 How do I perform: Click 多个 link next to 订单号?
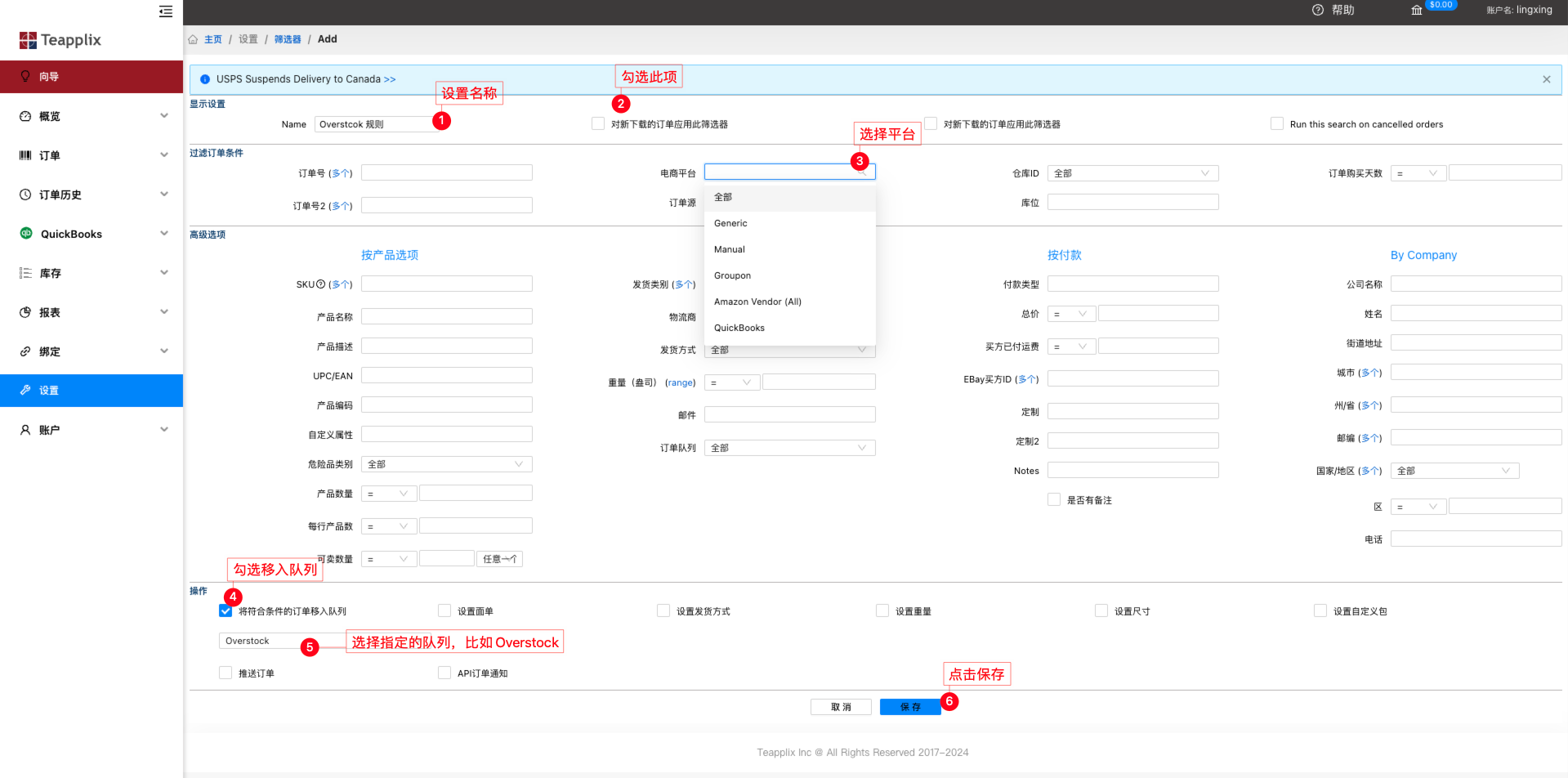pos(341,173)
